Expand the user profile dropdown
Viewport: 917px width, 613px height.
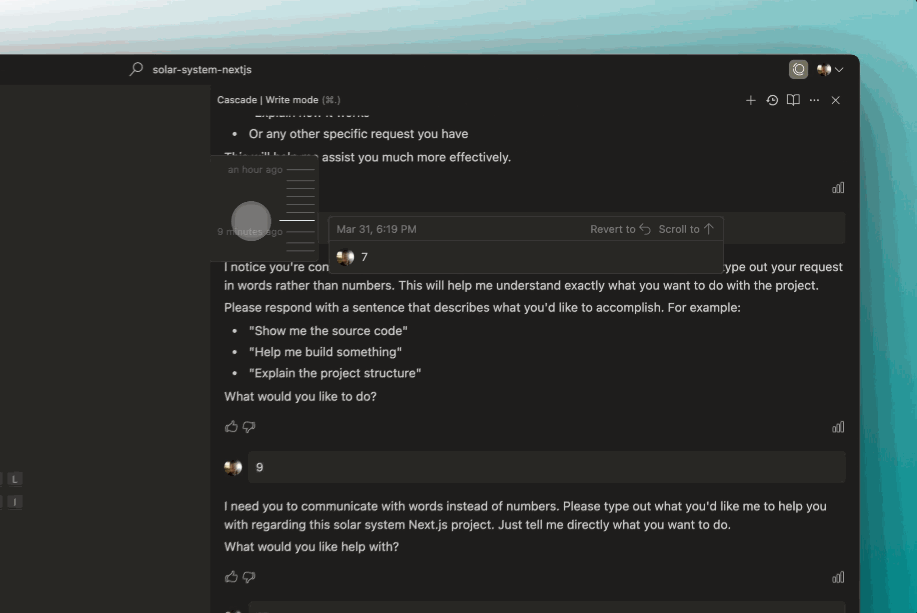[830, 69]
